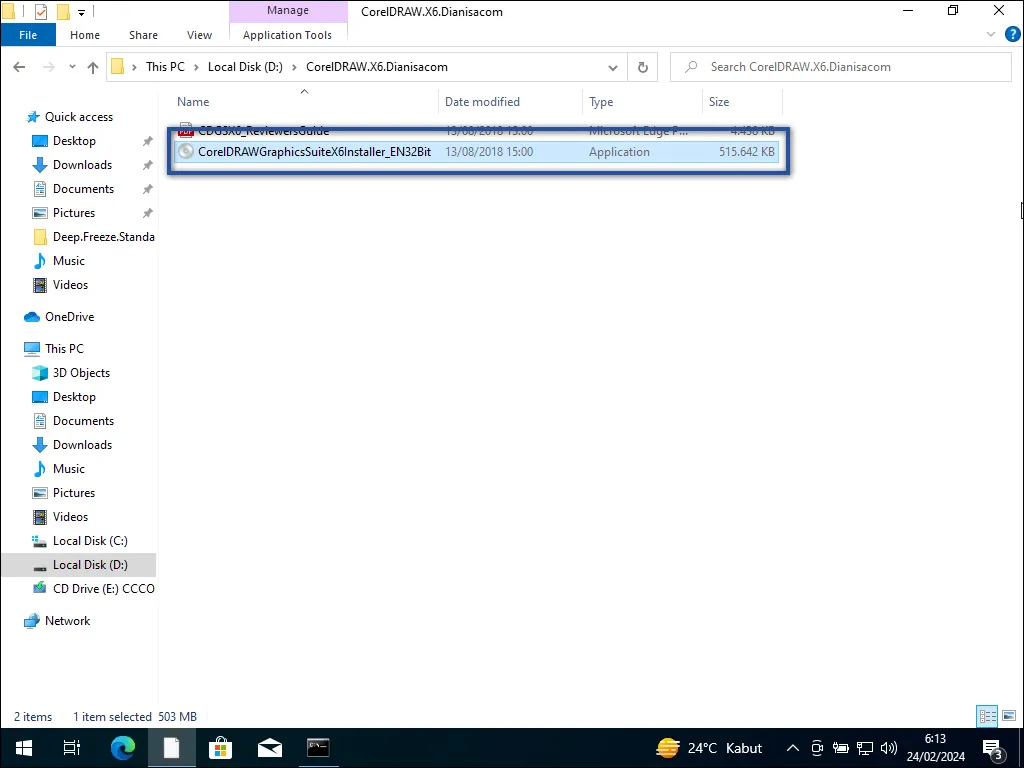The image size is (1024, 768).
Task: Unpin Pictures from Quick access
Action: (x=145, y=212)
